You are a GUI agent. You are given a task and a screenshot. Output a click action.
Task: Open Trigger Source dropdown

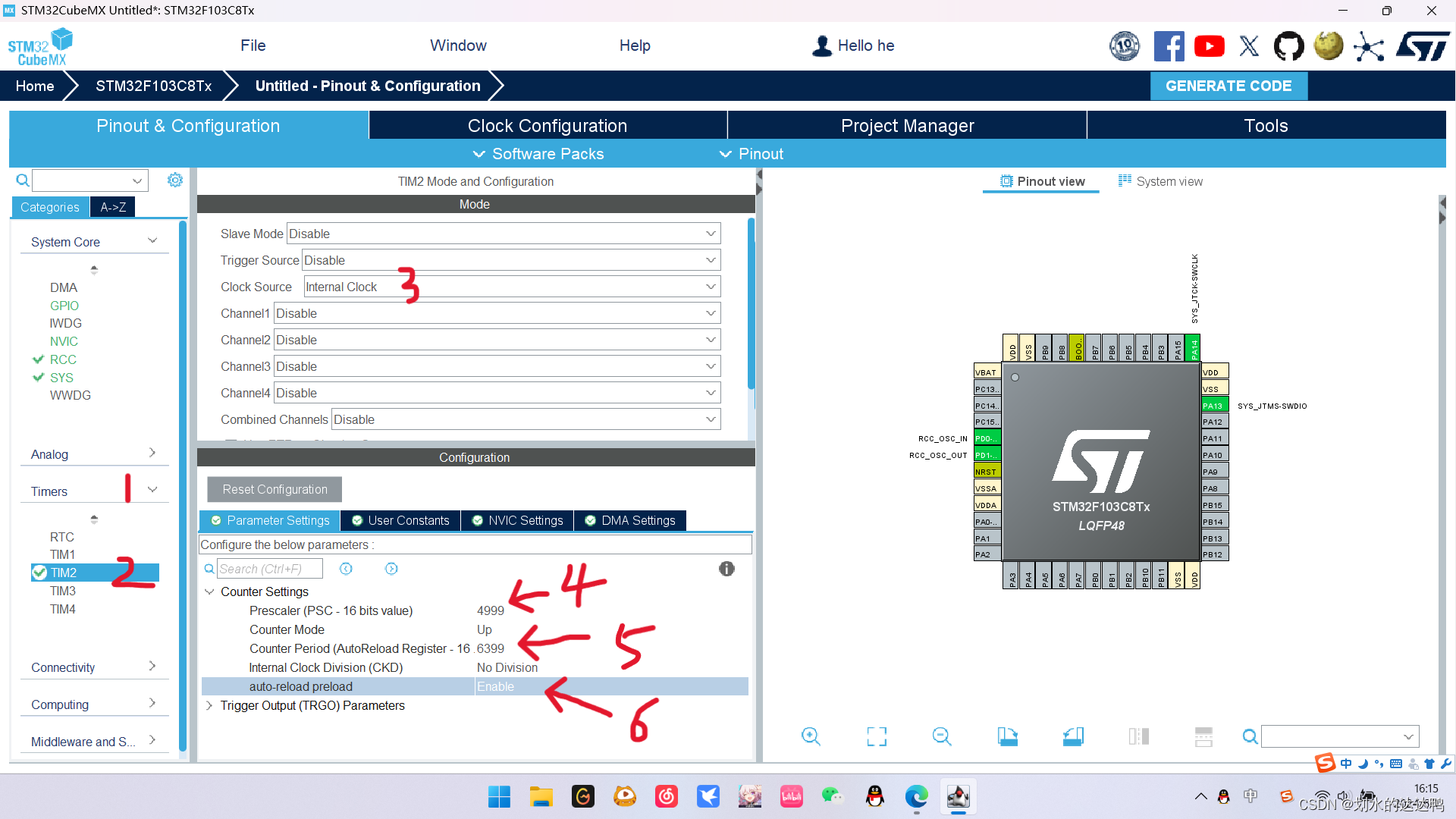[x=511, y=260]
